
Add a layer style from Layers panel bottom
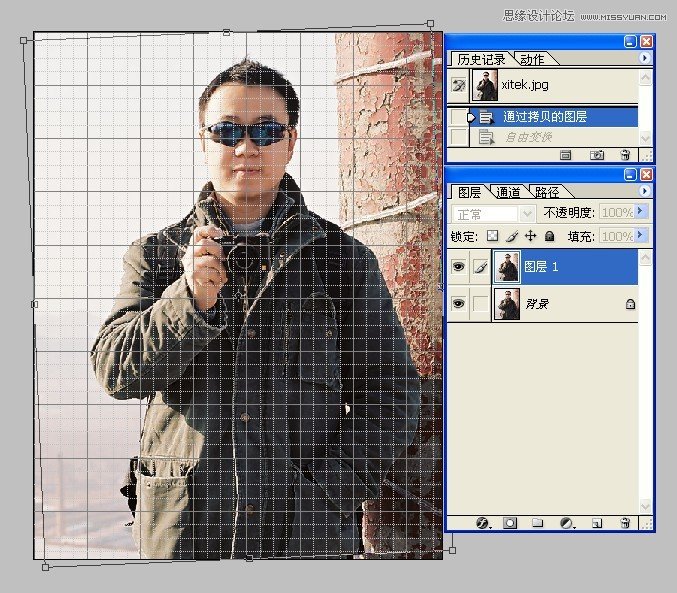click(483, 523)
